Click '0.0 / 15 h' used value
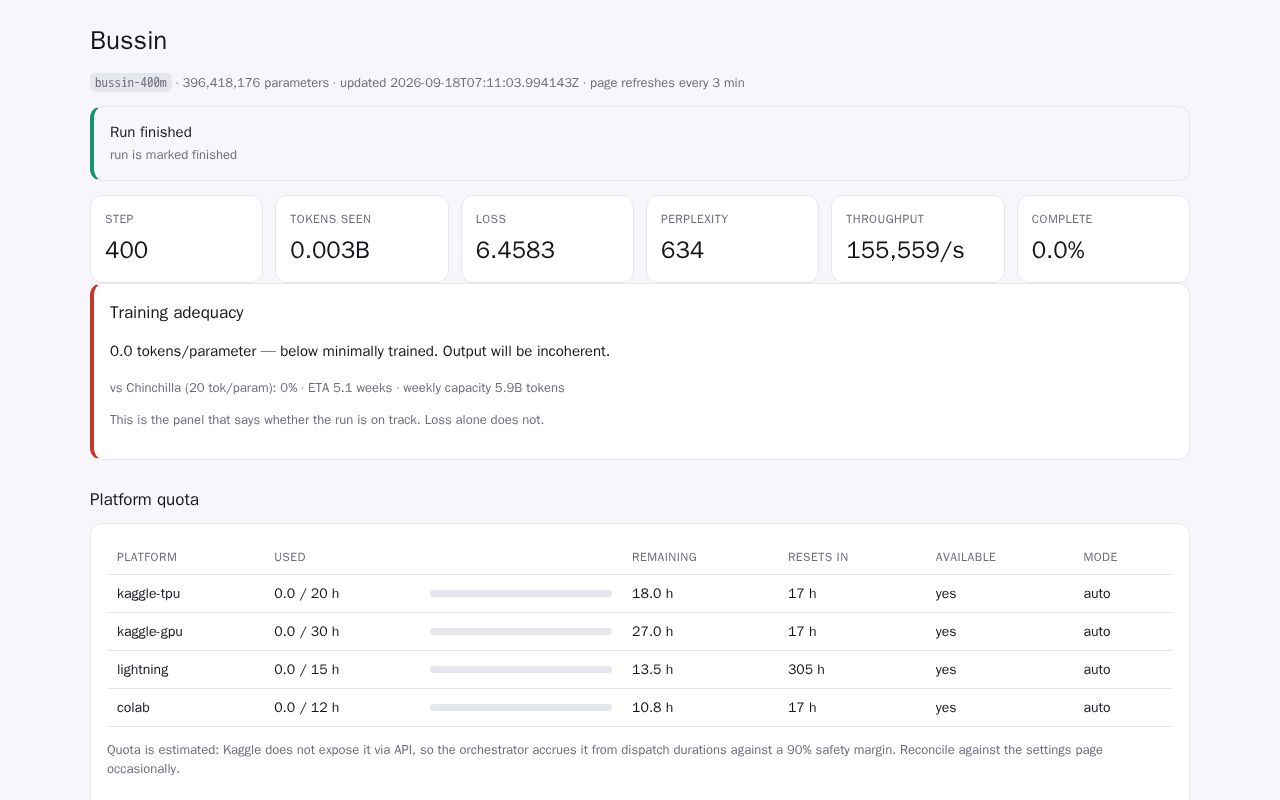Image resolution: width=1280 pixels, height=800 pixels. (x=307, y=670)
